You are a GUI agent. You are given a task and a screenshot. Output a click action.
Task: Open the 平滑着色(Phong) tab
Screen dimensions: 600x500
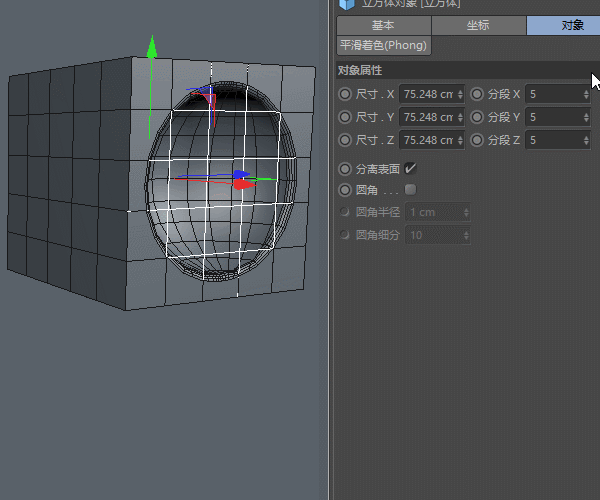pyautogui.click(x=384, y=46)
